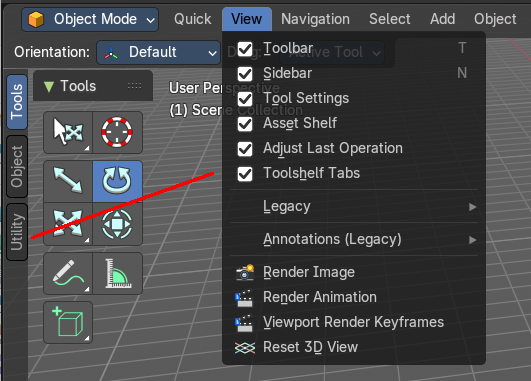Switch to the Utility vertical tab
Screen dimensions: 531x381
coord(17,232)
